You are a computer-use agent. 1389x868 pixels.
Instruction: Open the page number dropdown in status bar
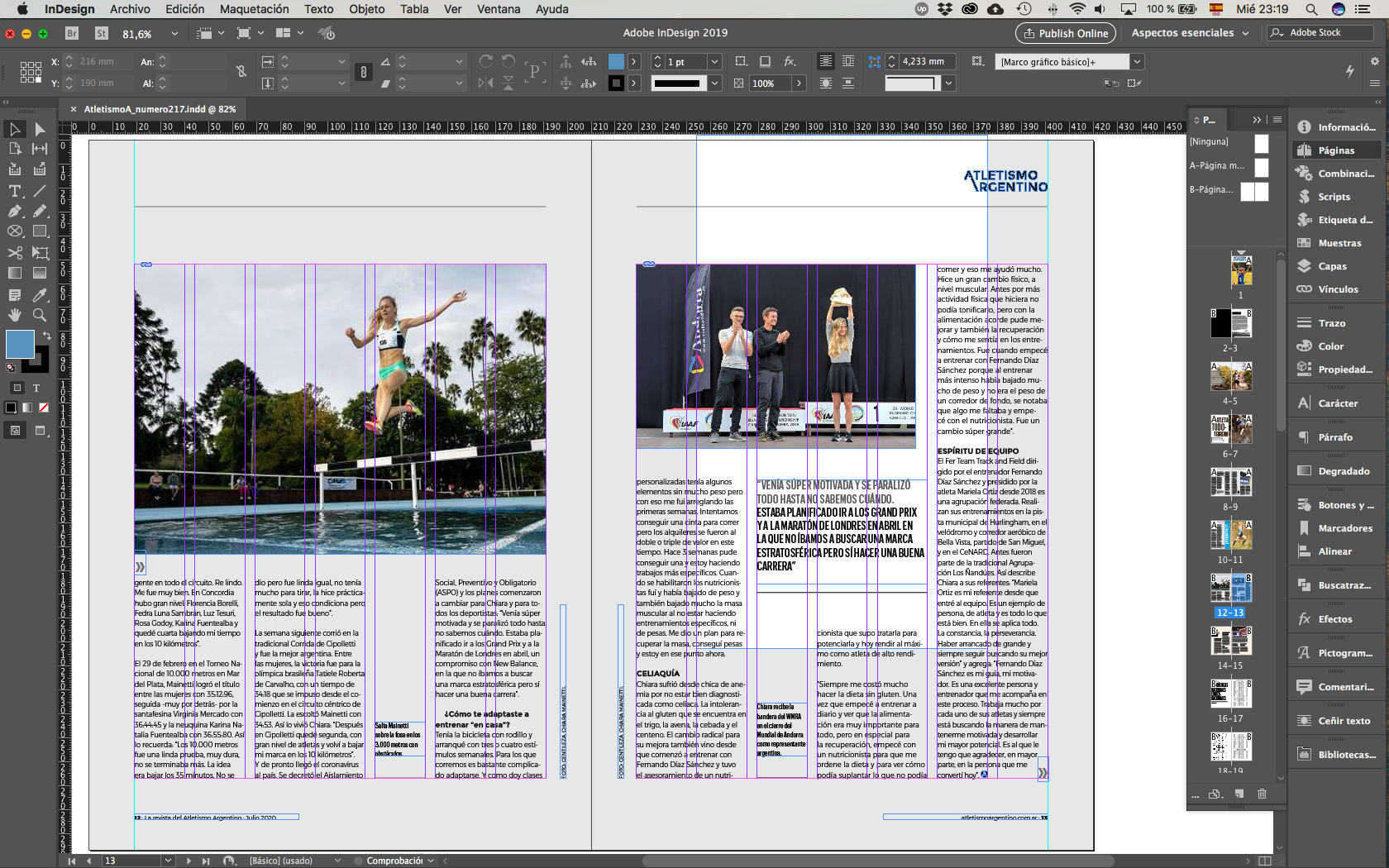click(x=168, y=861)
